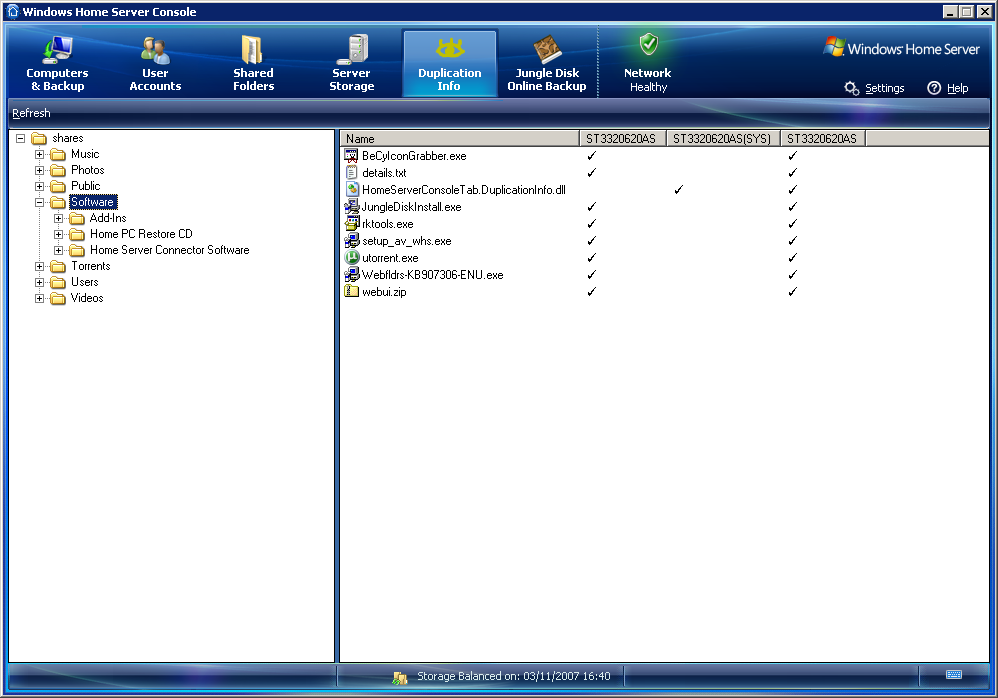Click the ST3320620AS(SYS) column header
This screenshot has height=698, width=998.
pos(724,139)
